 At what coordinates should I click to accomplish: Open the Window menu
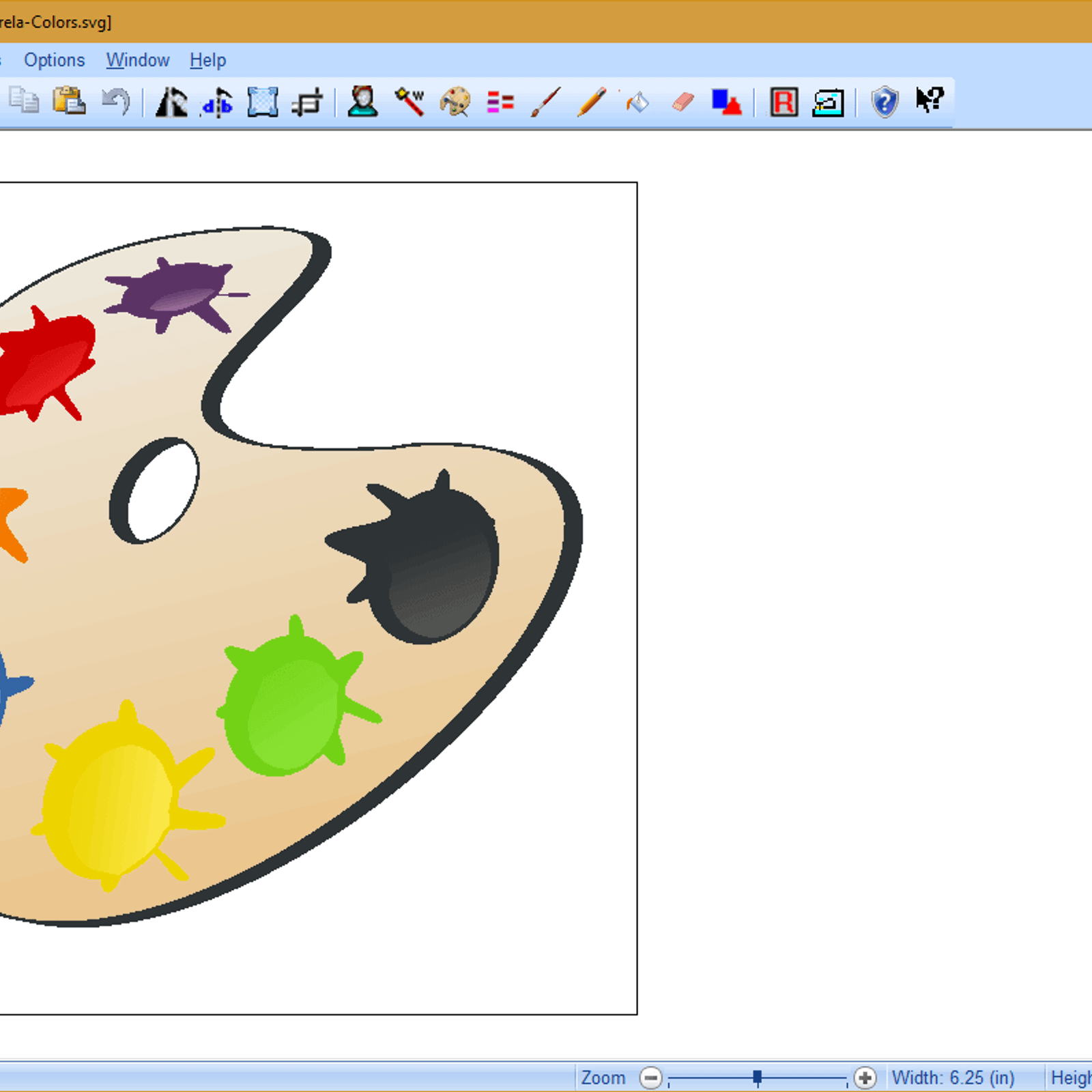137,60
